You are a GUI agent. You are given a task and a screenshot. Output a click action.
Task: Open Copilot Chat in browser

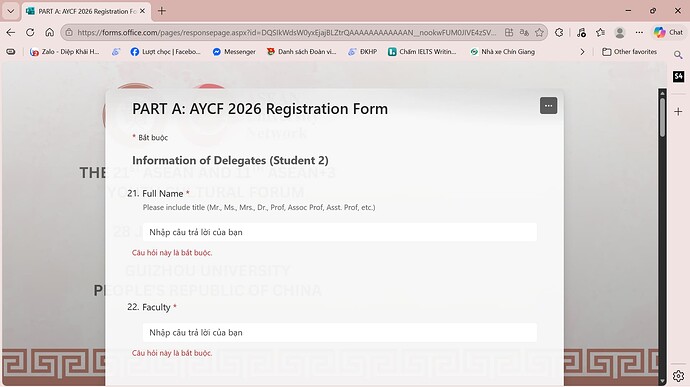coord(668,32)
